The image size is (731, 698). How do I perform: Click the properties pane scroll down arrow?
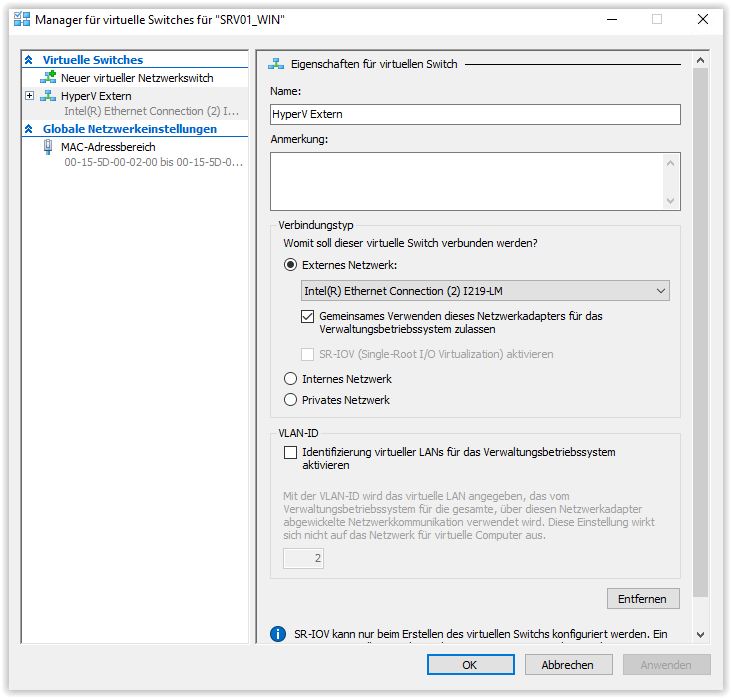700,634
